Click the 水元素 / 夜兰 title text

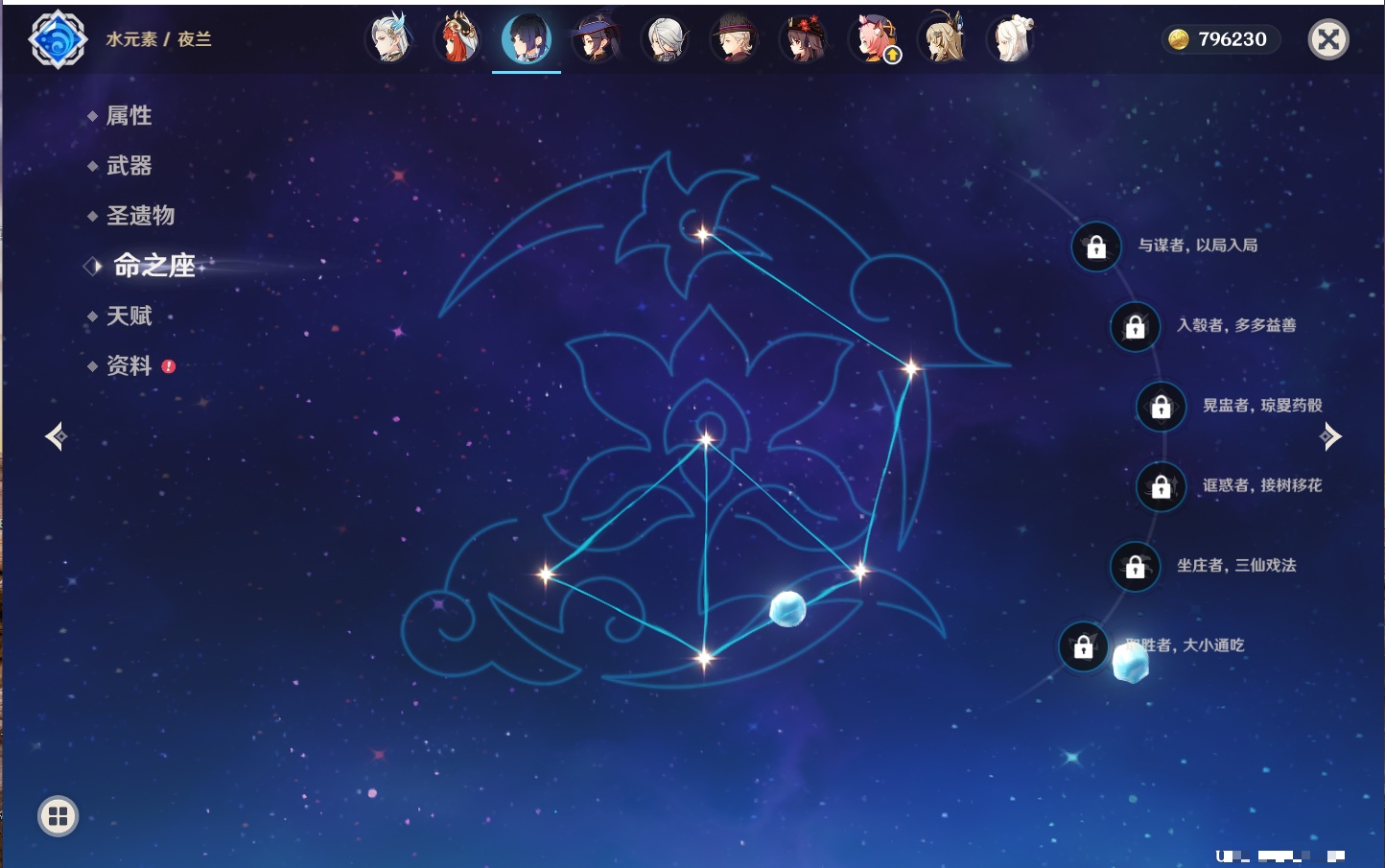(x=158, y=39)
